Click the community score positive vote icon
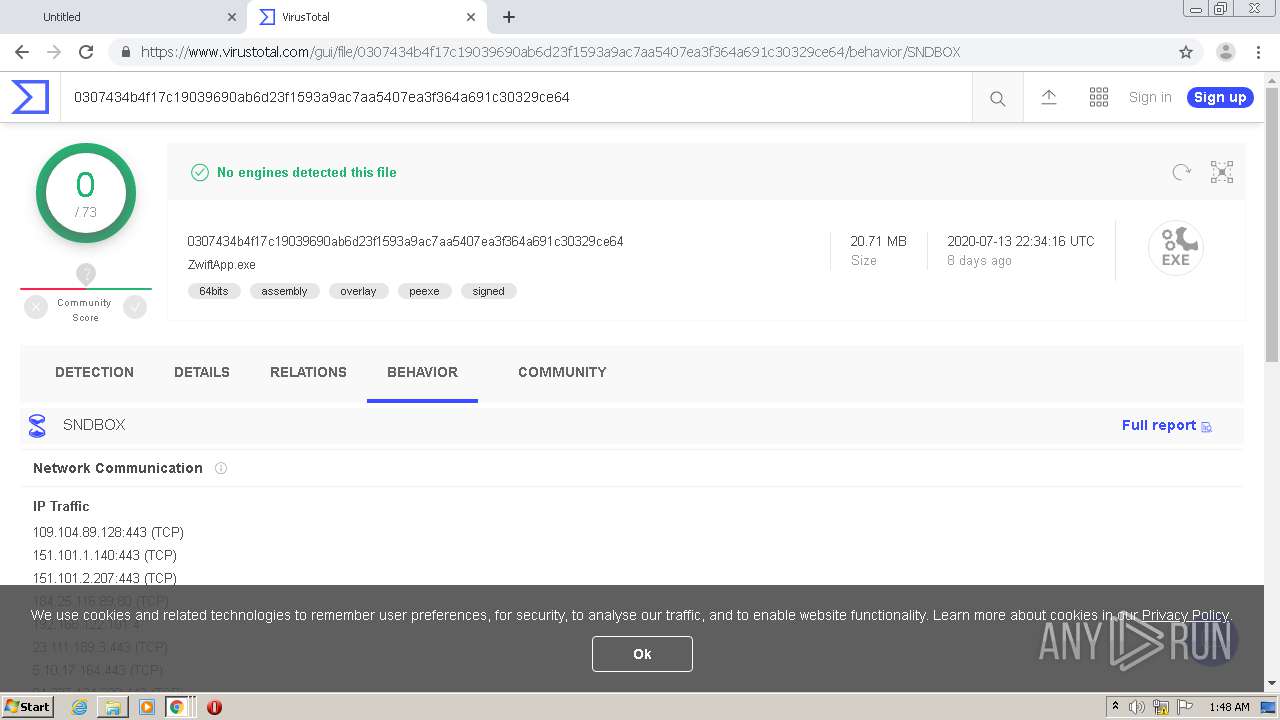This screenshot has width=1280, height=720. click(135, 308)
